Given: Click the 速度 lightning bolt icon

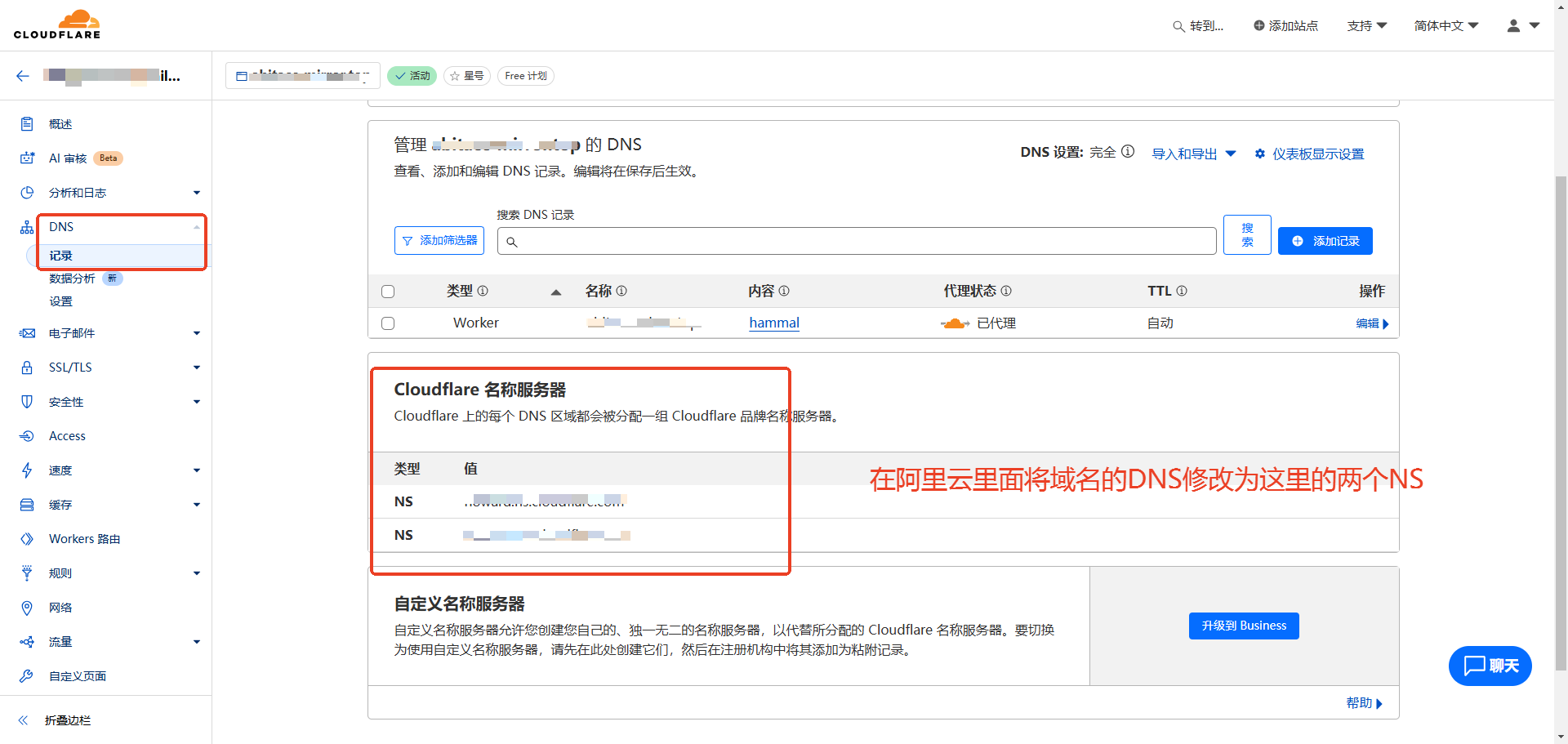Looking at the screenshot, I should click(27, 470).
